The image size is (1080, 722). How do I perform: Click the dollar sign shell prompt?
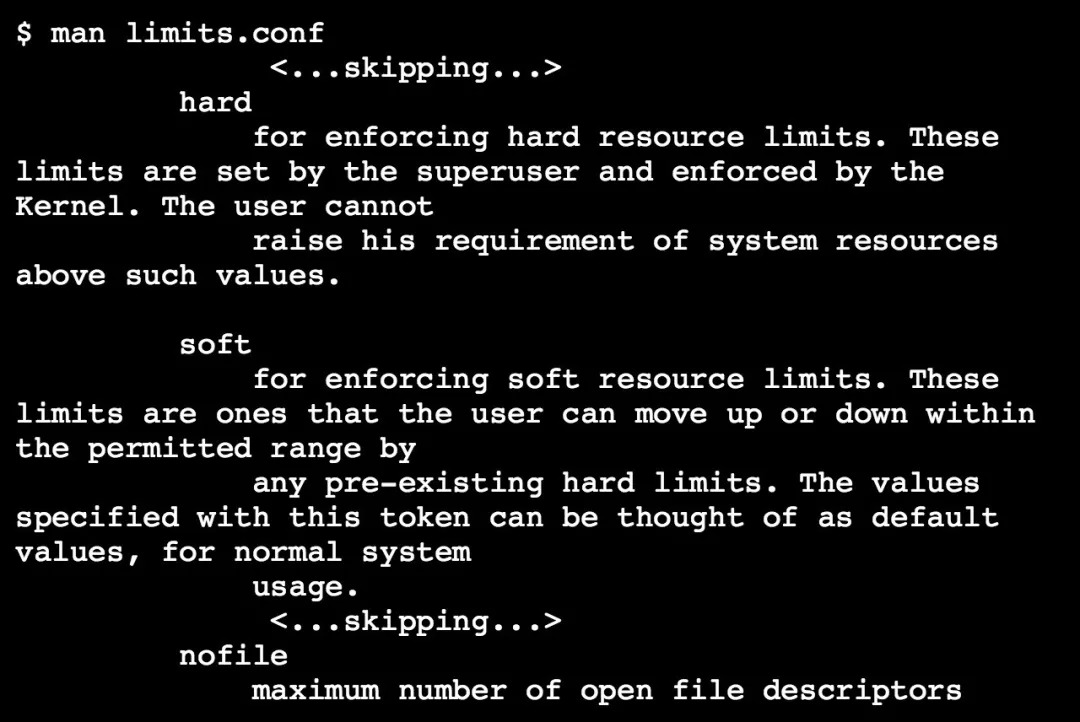pos(24,33)
